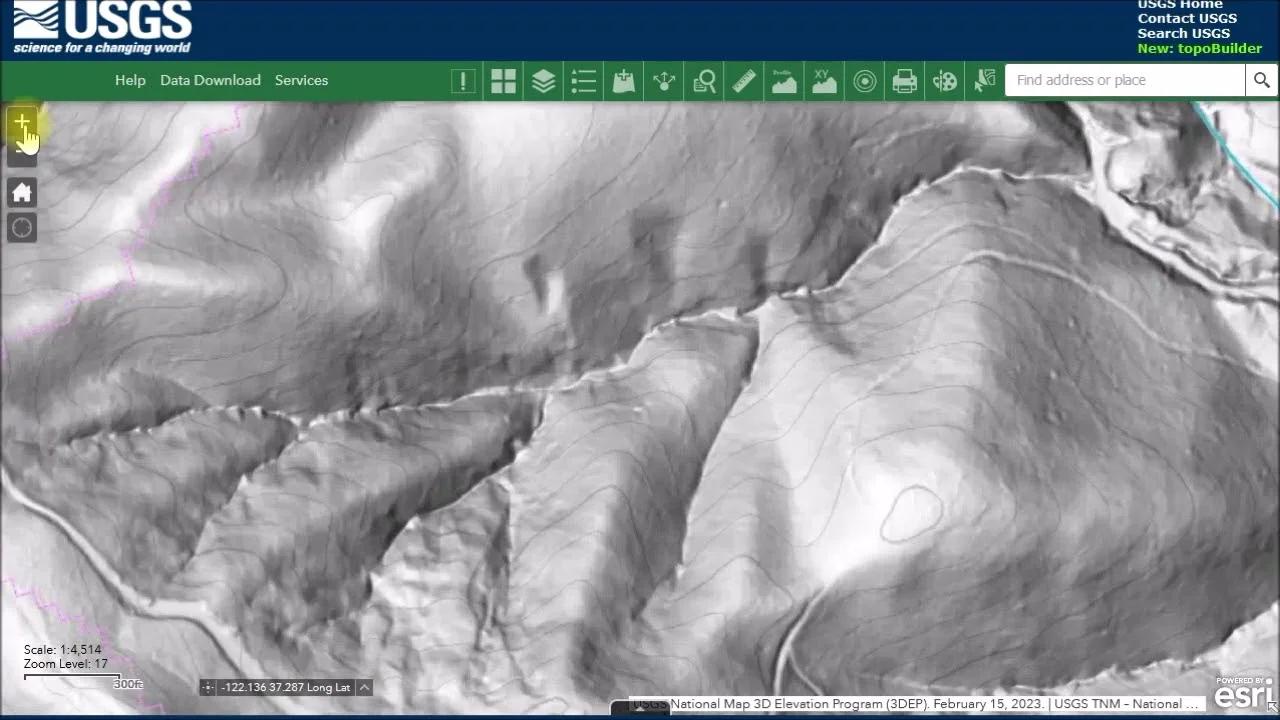Return to default extent home button

pyautogui.click(x=22, y=193)
